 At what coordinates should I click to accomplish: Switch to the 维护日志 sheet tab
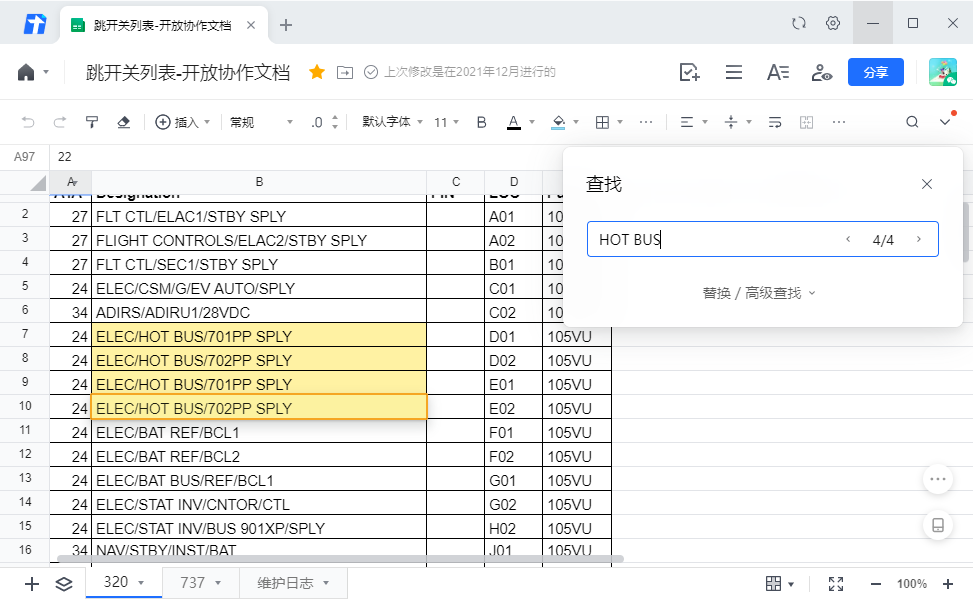coord(293,583)
